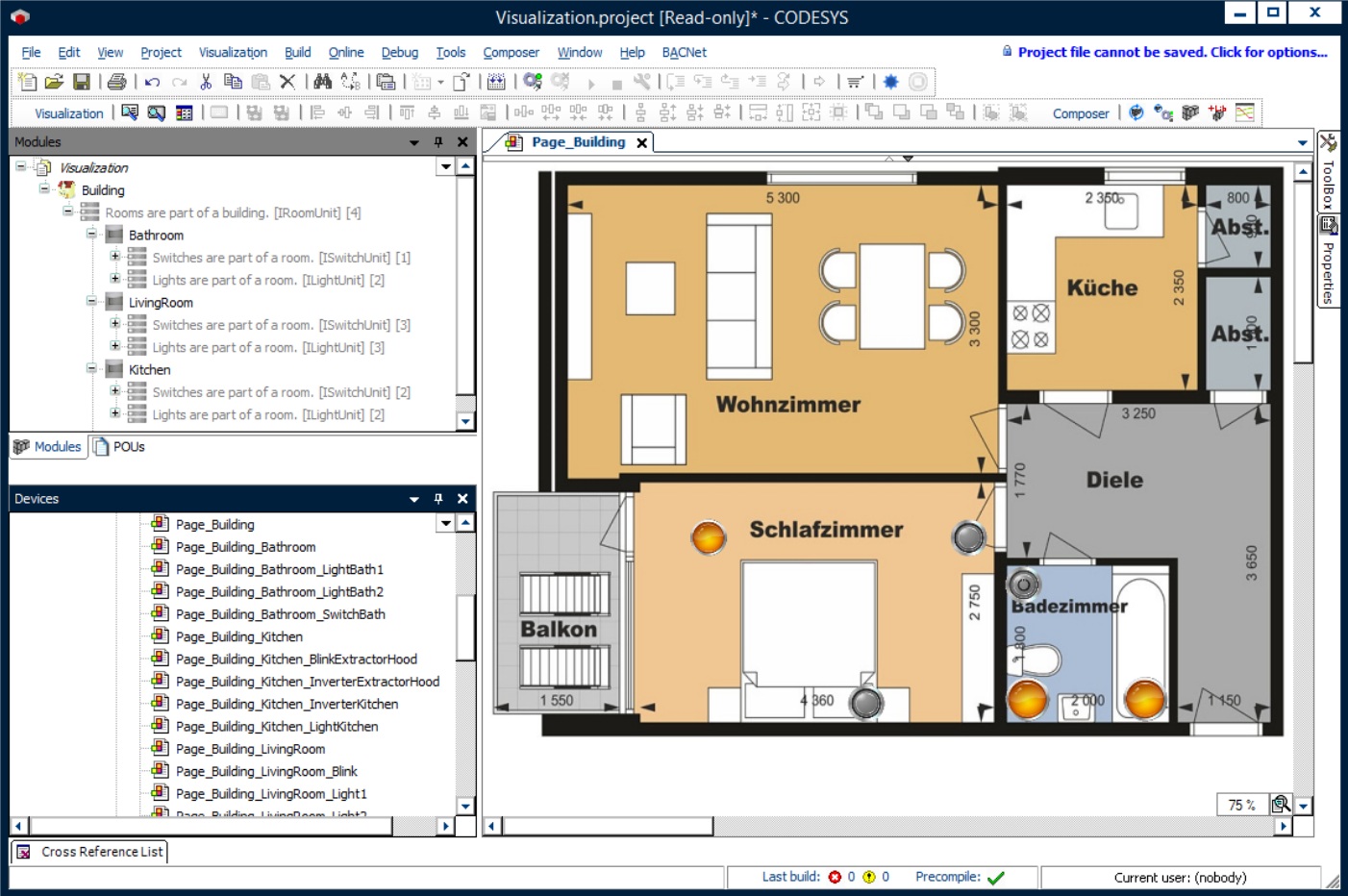Click the blue gear icon in the top toolbar

coord(890,83)
